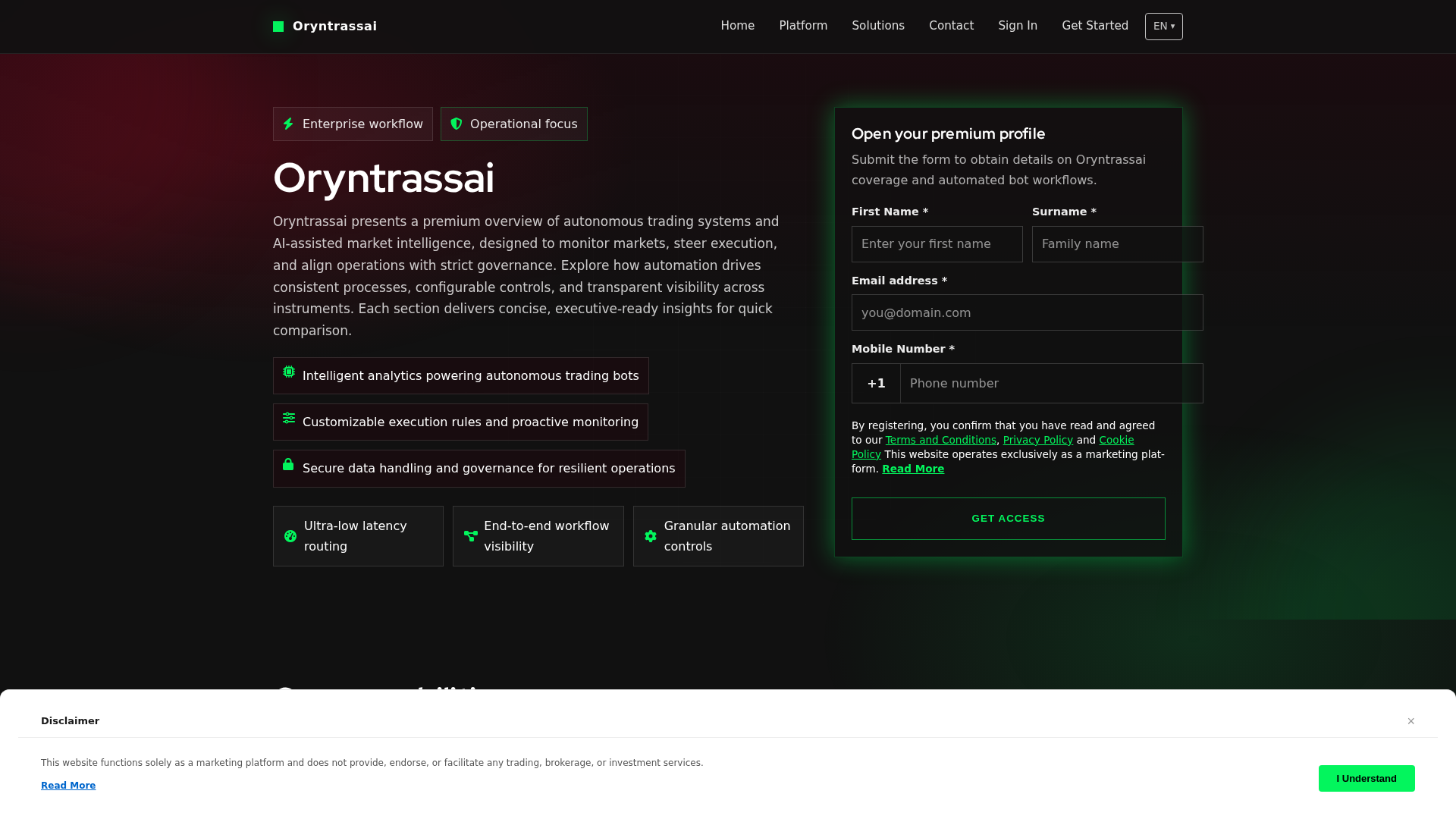Click the large Oryntrassai hero heading
This screenshot has width=1456, height=819.
point(384,178)
